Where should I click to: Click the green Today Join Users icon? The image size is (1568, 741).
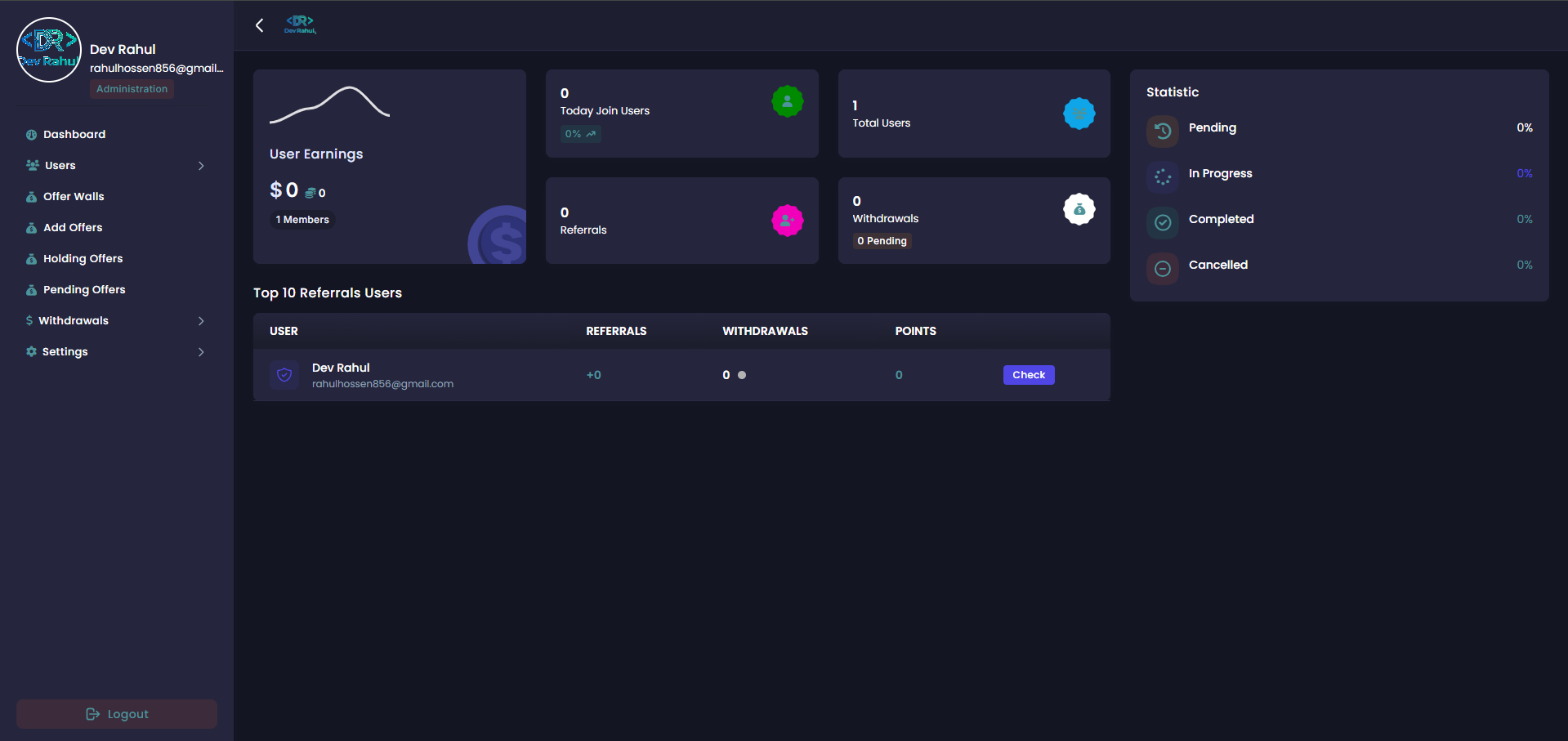click(787, 101)
